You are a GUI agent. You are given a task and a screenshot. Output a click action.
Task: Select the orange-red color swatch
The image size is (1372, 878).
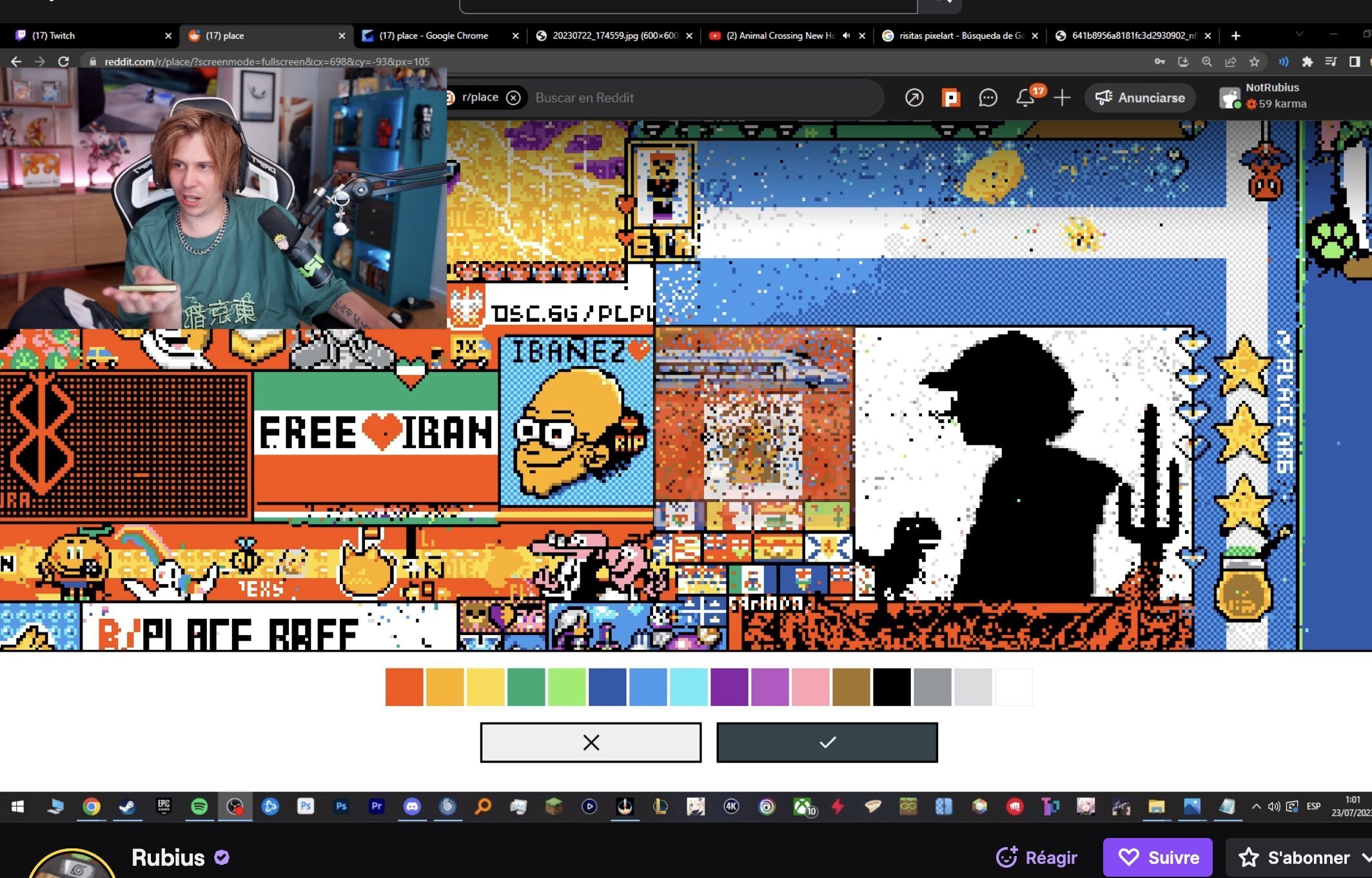404,687
